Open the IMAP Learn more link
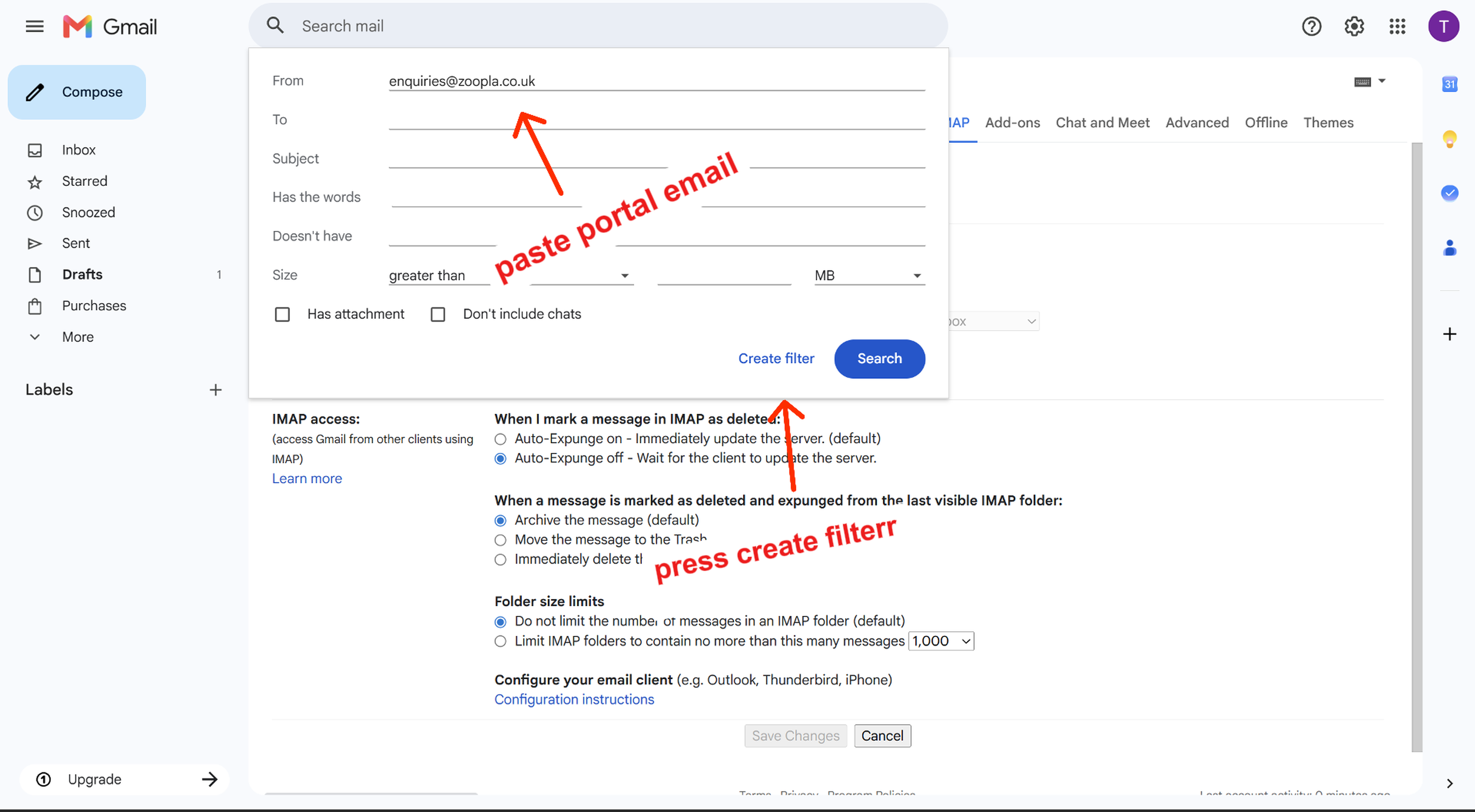The image size is (1475, 812). (x=307, y=478)
